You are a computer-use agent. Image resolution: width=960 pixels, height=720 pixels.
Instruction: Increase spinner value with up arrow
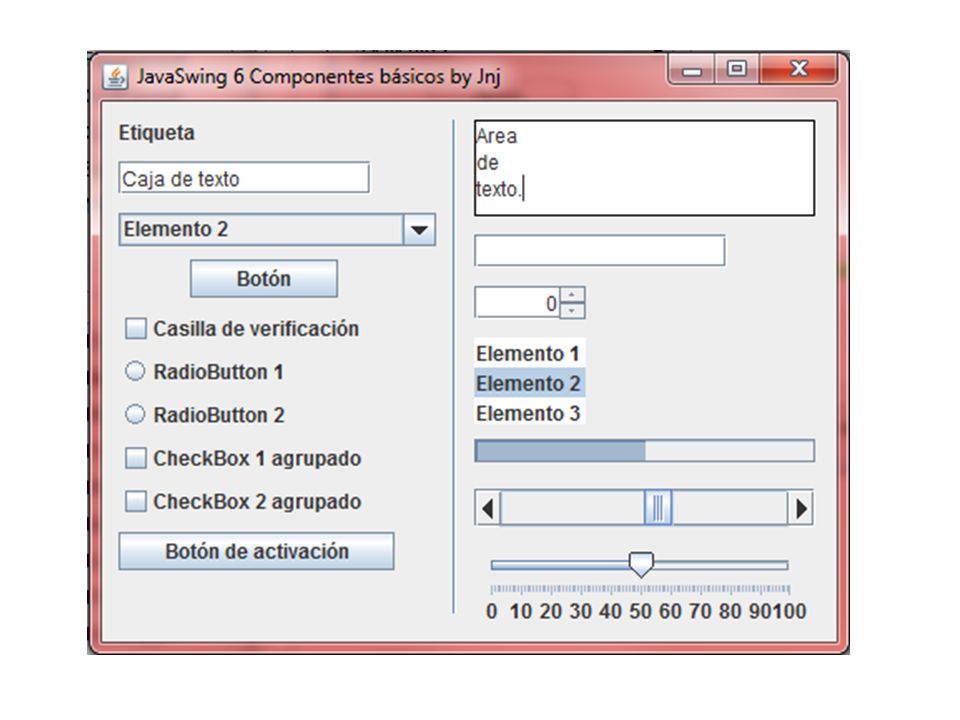(x=572, y=294)
